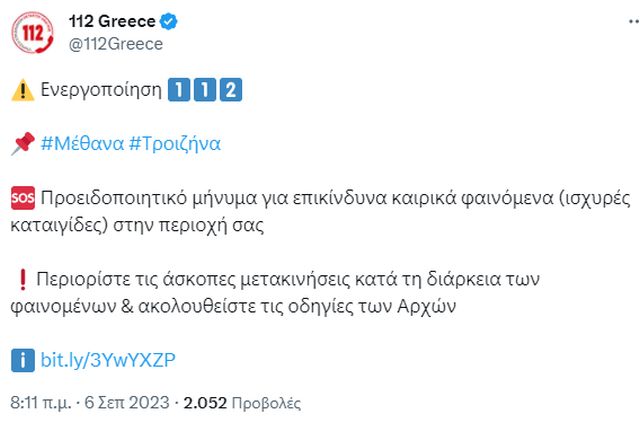The width and height of the screenshot is (640, 423).
Task: Click the keycap 2 emoji
Action: [231, 89]
